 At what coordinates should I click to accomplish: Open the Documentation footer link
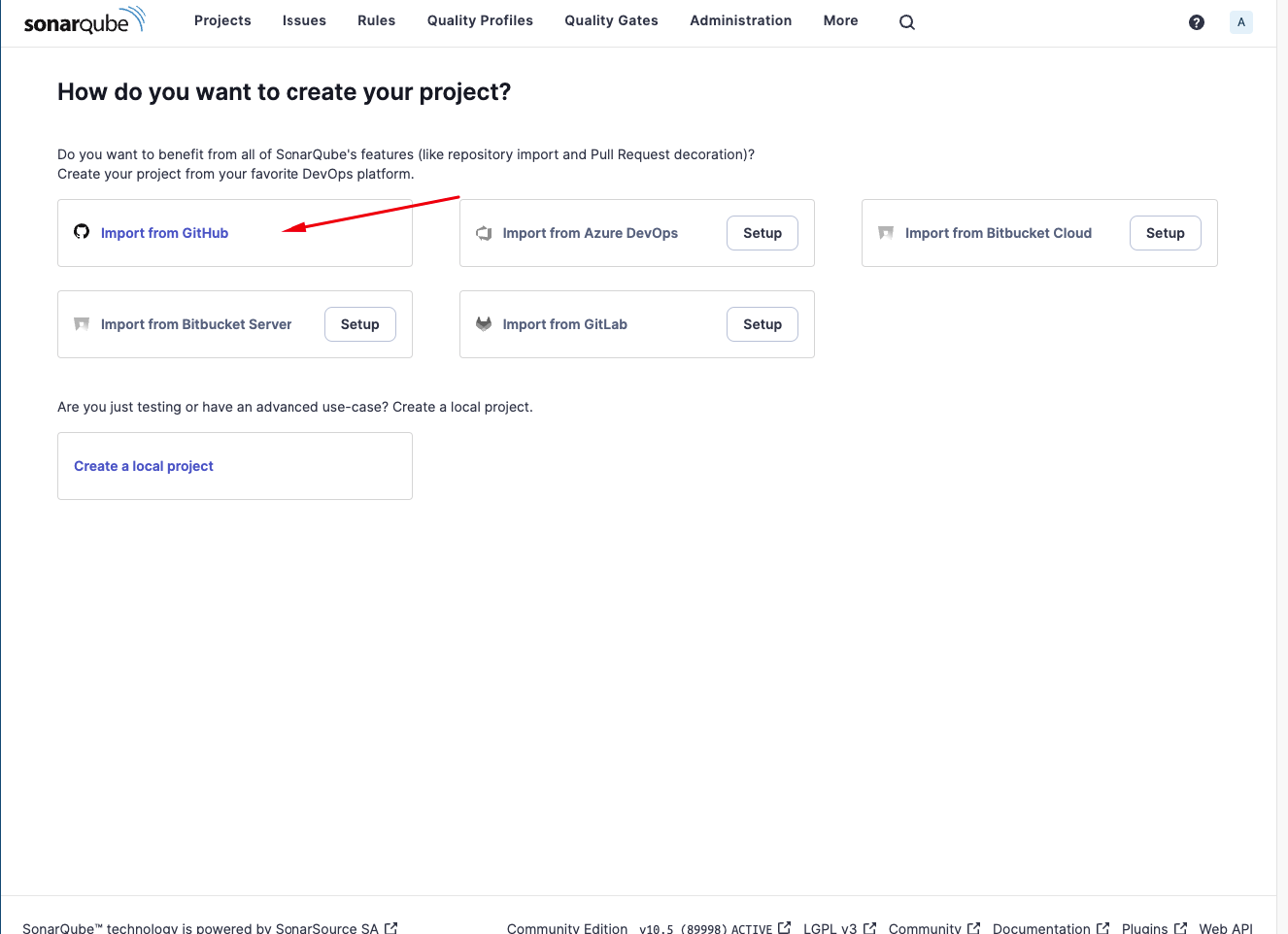click(x=1041, y=928)
